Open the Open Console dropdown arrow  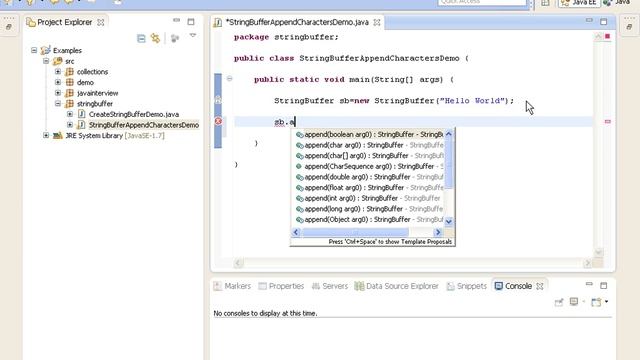pos(607,302)
